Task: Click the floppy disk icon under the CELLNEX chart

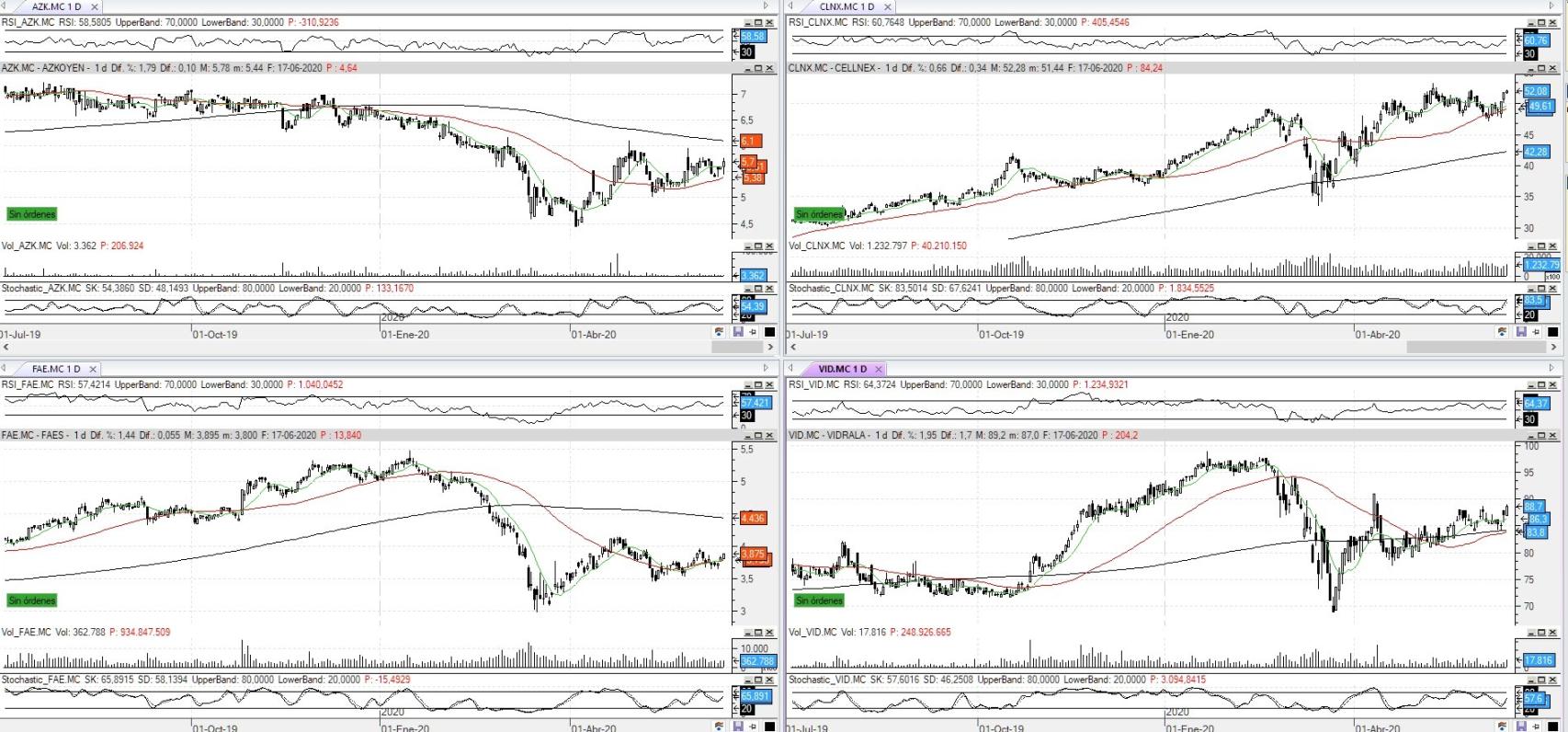Action: [x=1521, y=332]
